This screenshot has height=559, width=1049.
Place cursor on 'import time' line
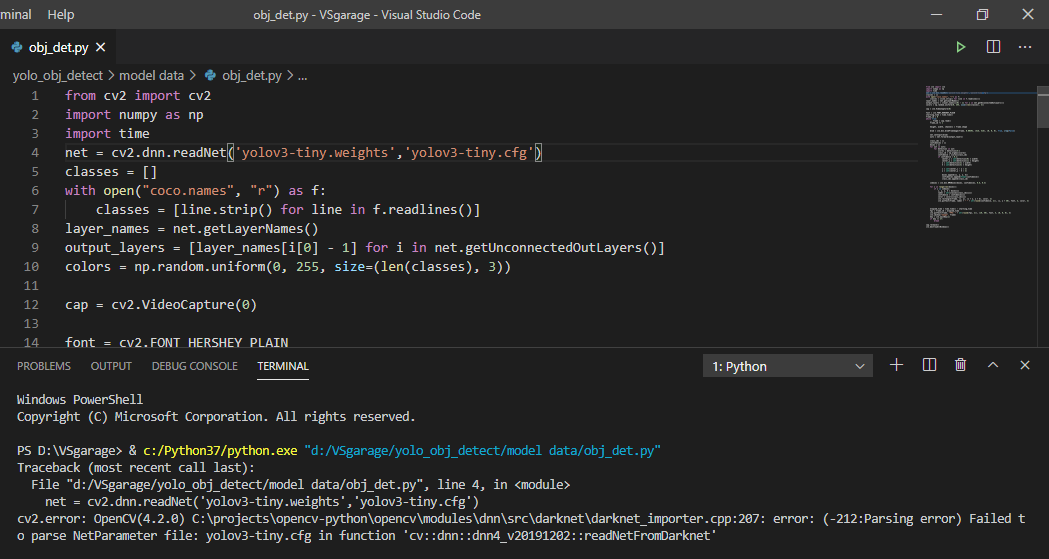pyautogui.click(x=107, y=134)
